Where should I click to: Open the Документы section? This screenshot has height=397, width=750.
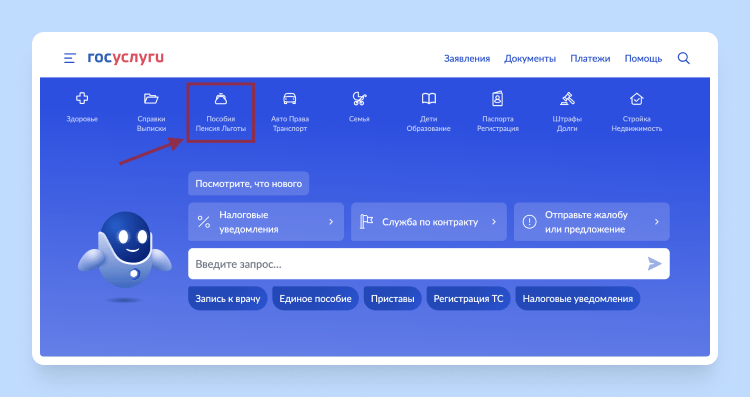click(530, 58)
